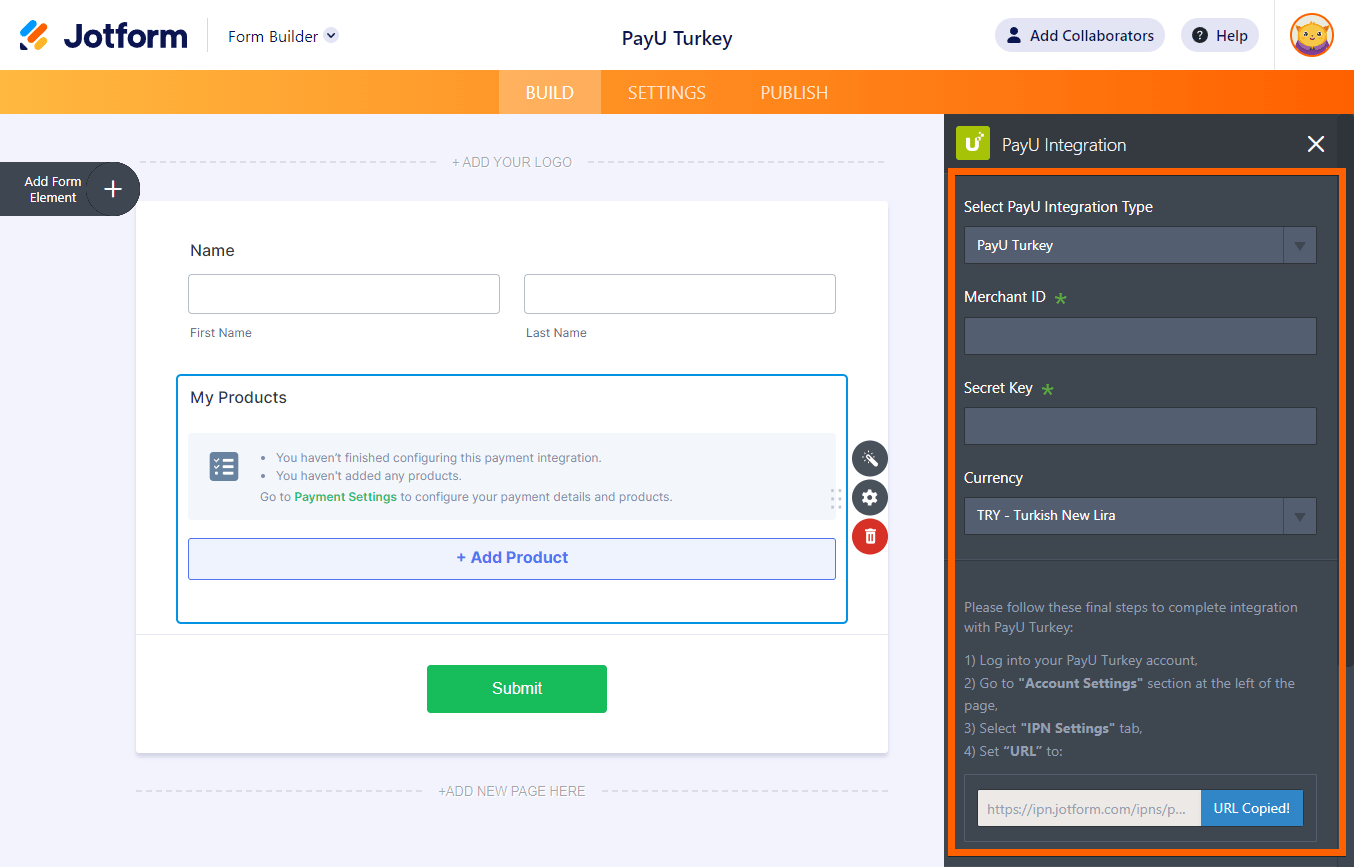The image size is (1354, 867).
Task: Click the question mark Help icon
Action: 1200,36
